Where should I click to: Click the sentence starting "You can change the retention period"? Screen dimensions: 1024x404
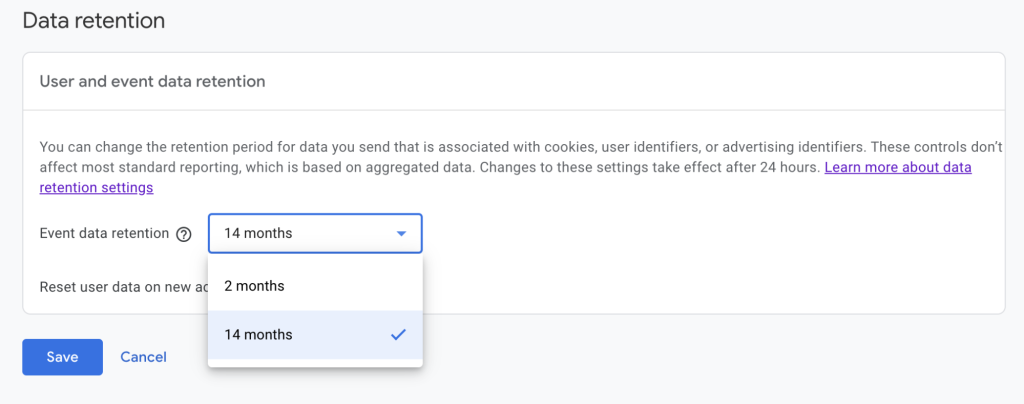pyautogui.click(x=200, y=148)
